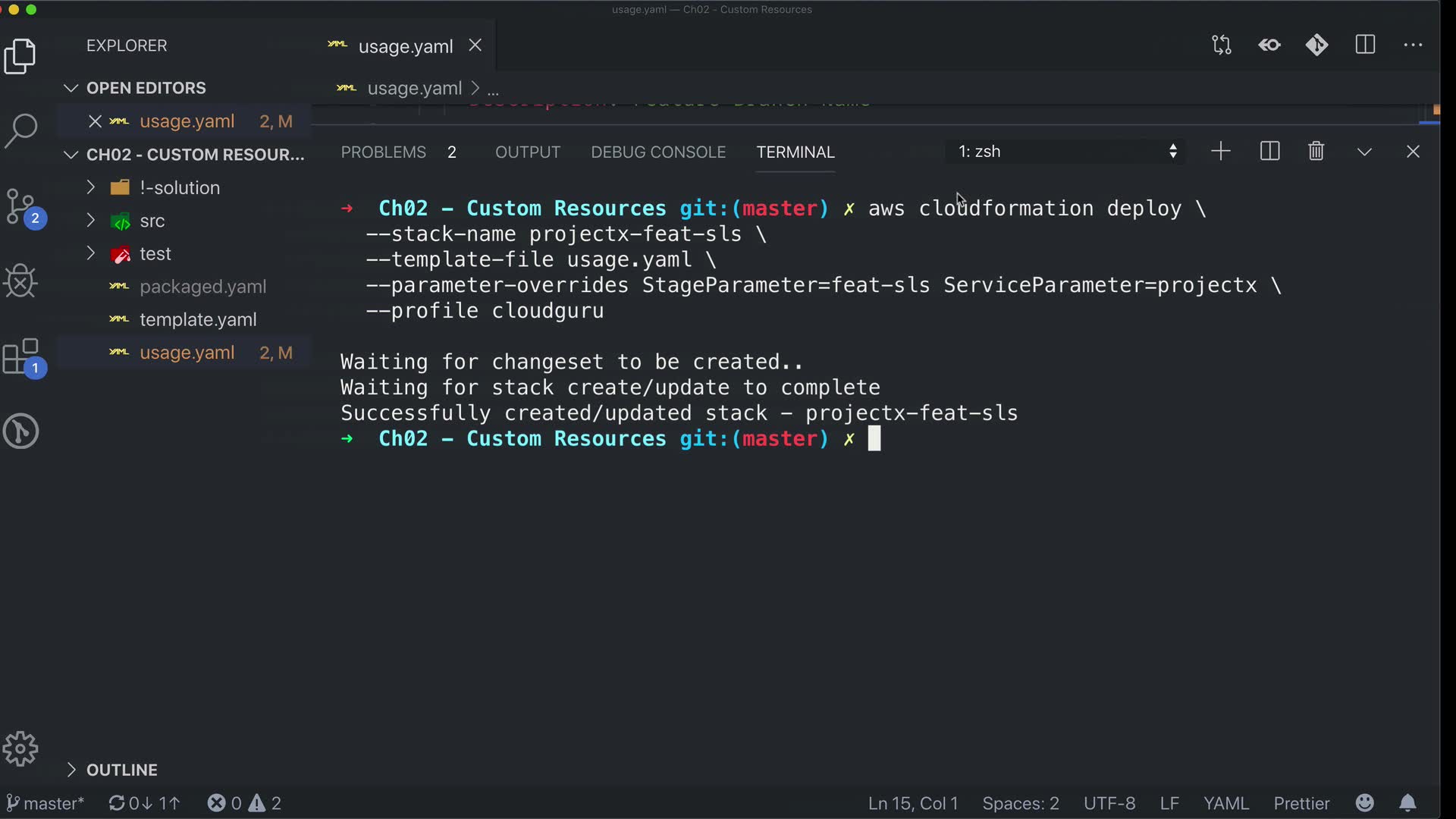Viewport: 1456px width, 819px height.
Task: Expand the OUTLINE section
Action: (x=121, y=770)
